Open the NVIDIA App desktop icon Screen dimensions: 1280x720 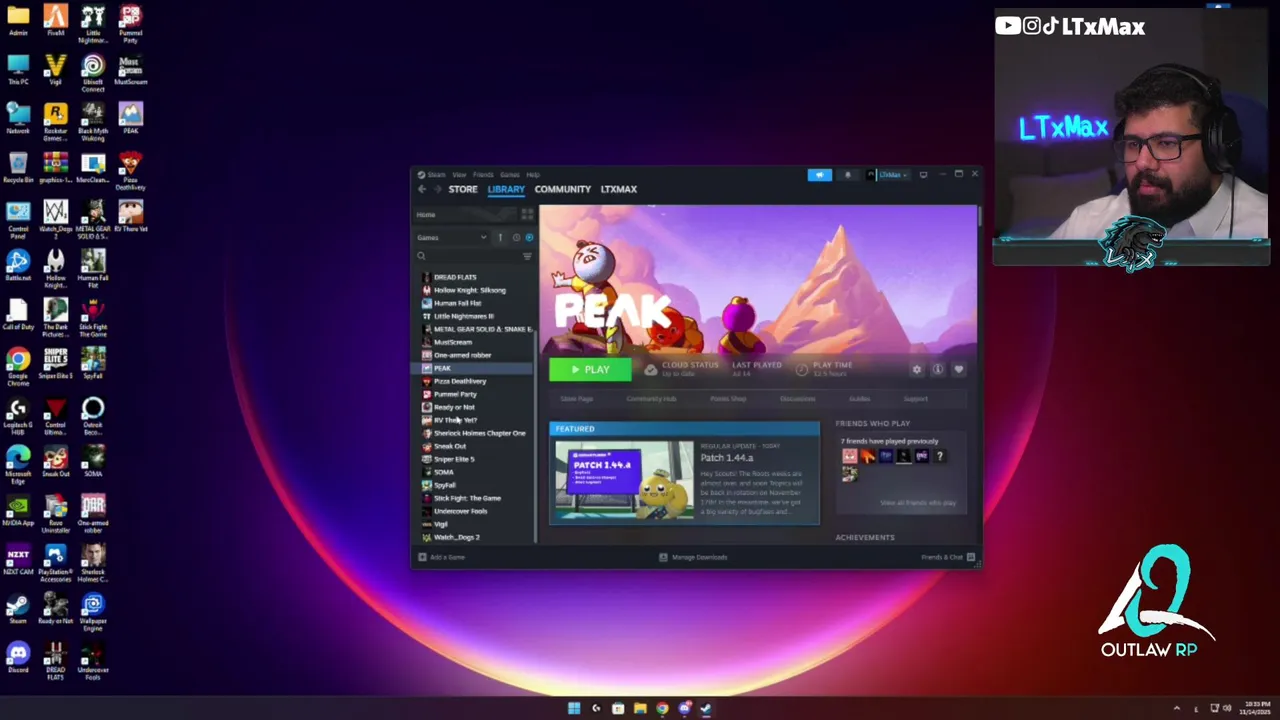coord(18,510)
